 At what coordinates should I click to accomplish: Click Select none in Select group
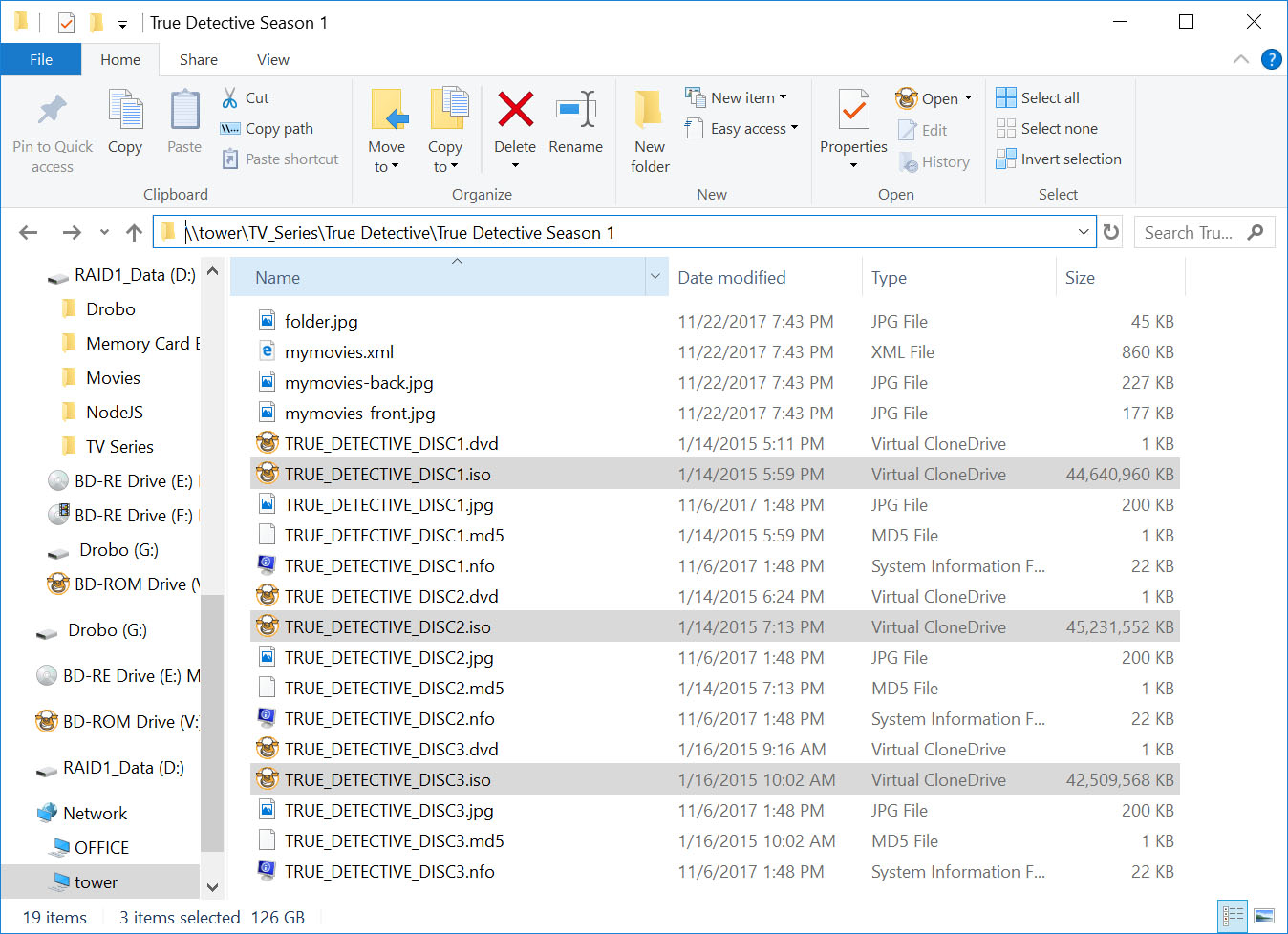(1046, 128)
